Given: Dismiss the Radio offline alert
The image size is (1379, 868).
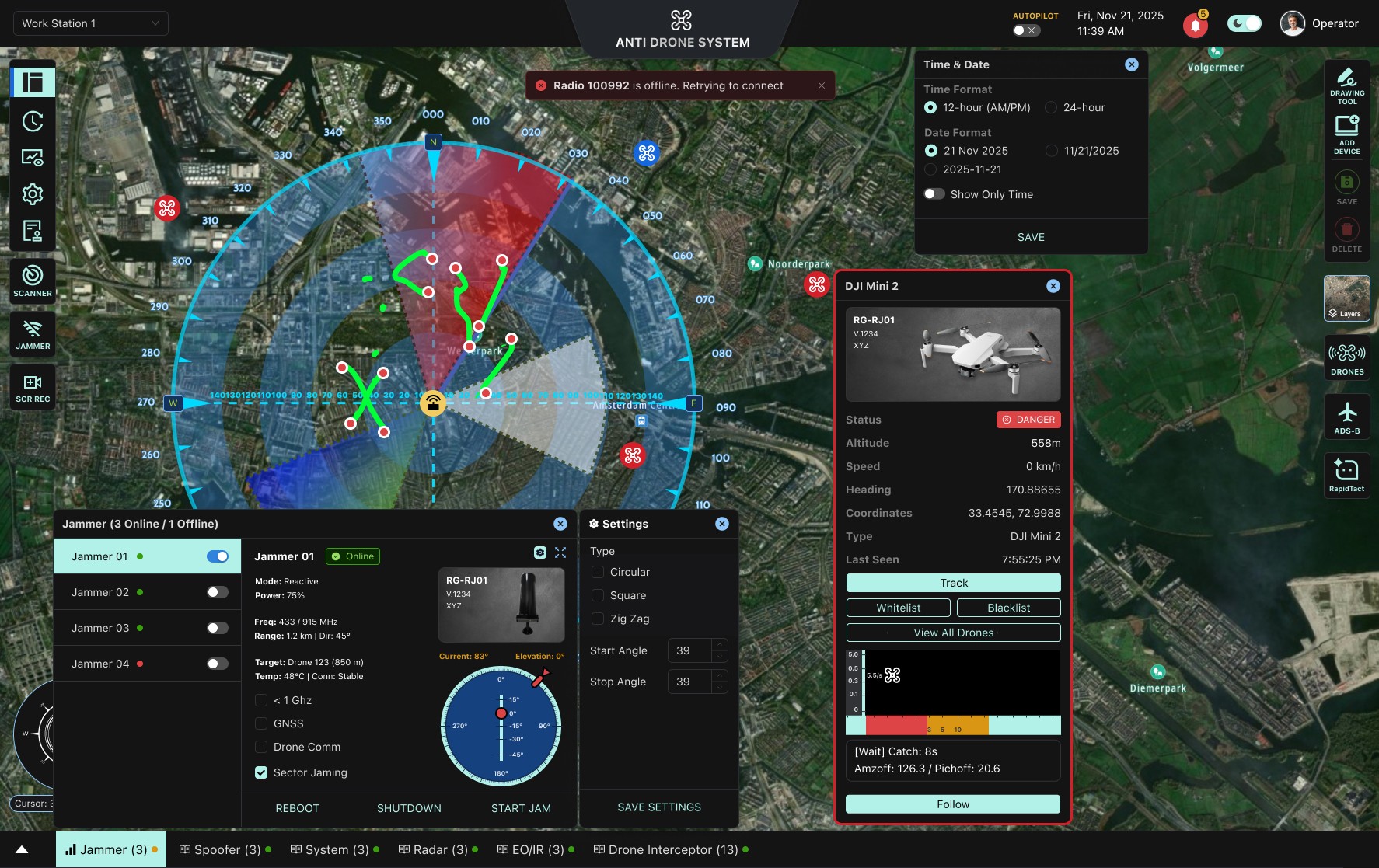Looking at the screenshot, I should (x=822, y=85).
